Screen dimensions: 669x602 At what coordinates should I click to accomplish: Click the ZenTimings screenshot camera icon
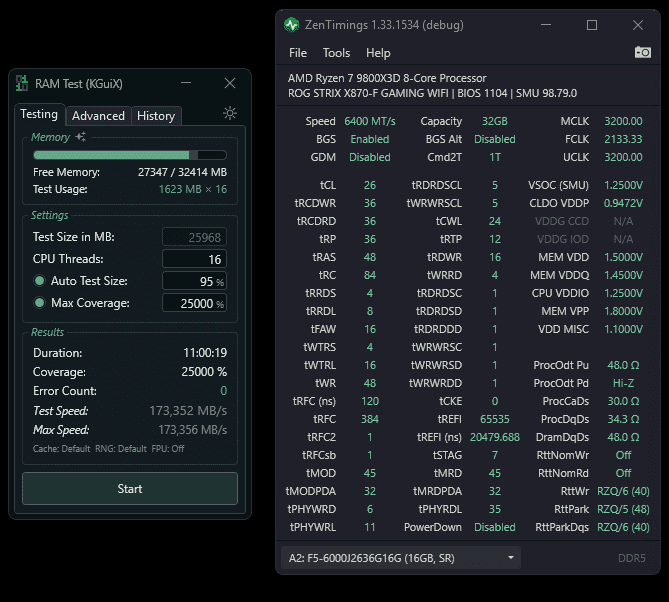click(643, 52)
